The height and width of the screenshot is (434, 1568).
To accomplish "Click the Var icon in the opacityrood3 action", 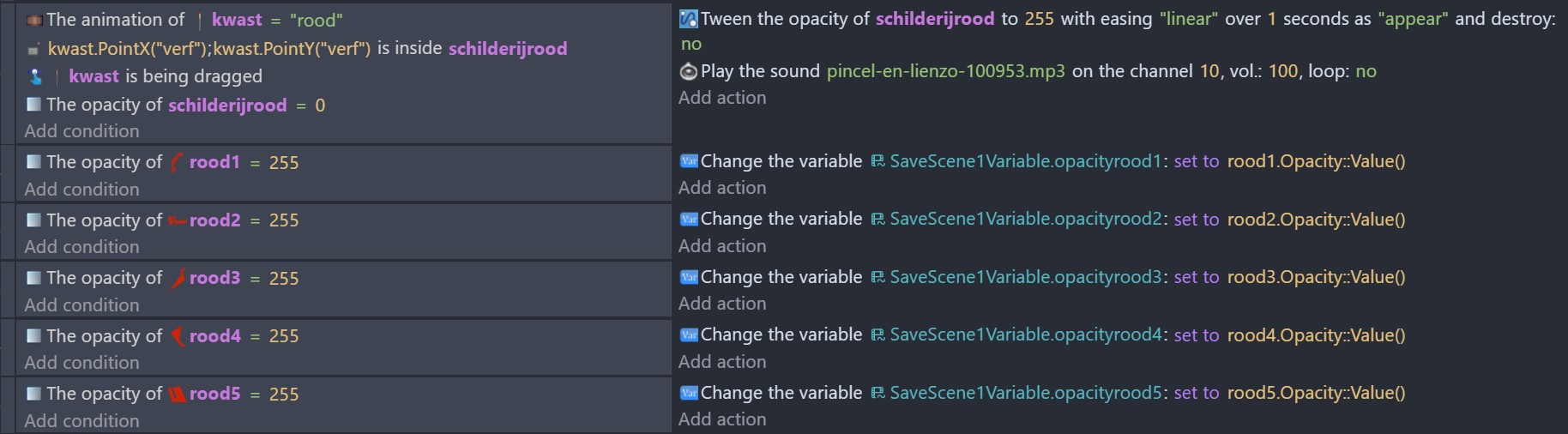I will coord(688,277).
